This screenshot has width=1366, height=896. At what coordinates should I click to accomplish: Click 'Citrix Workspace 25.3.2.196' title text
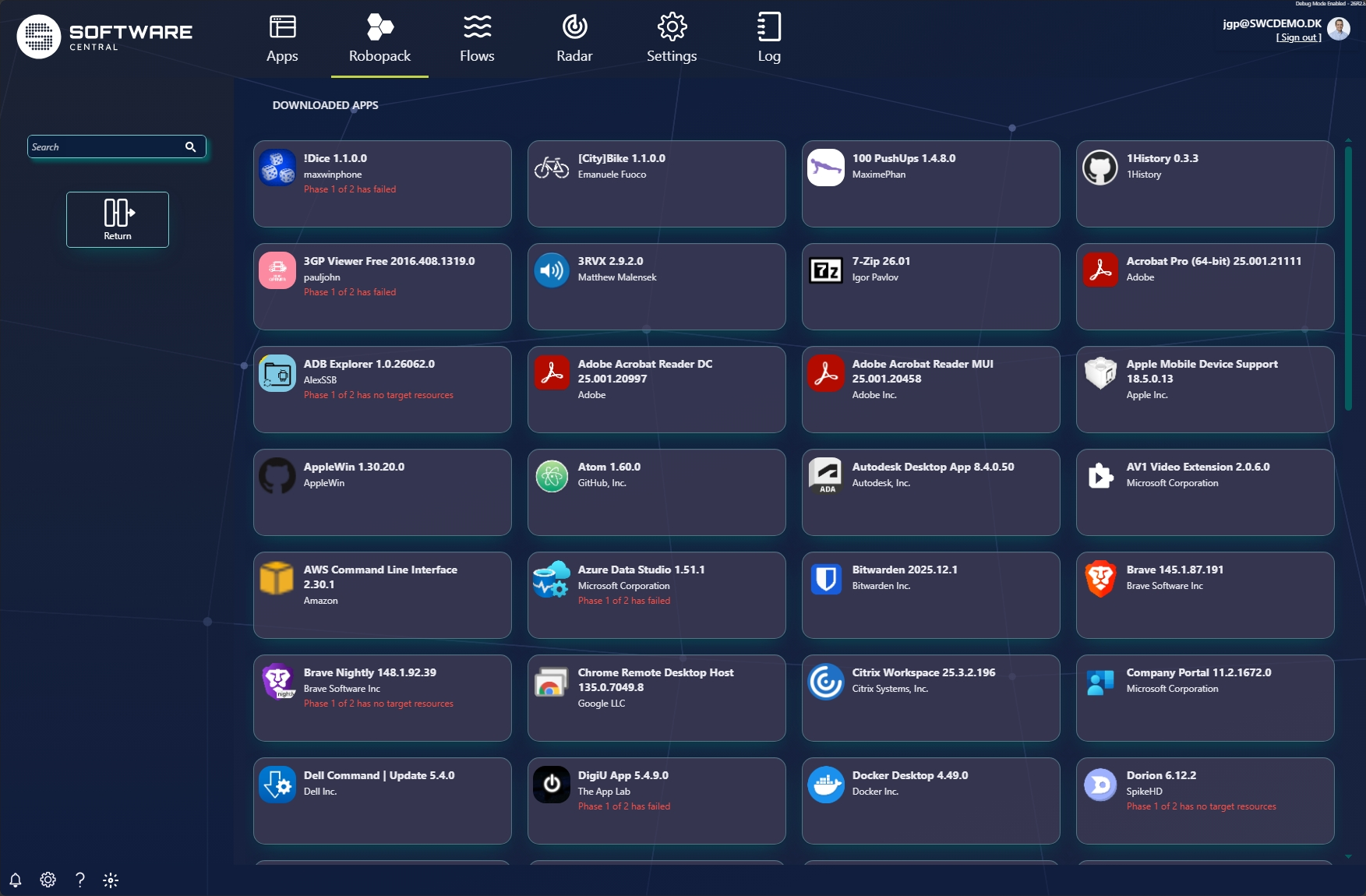923,672
